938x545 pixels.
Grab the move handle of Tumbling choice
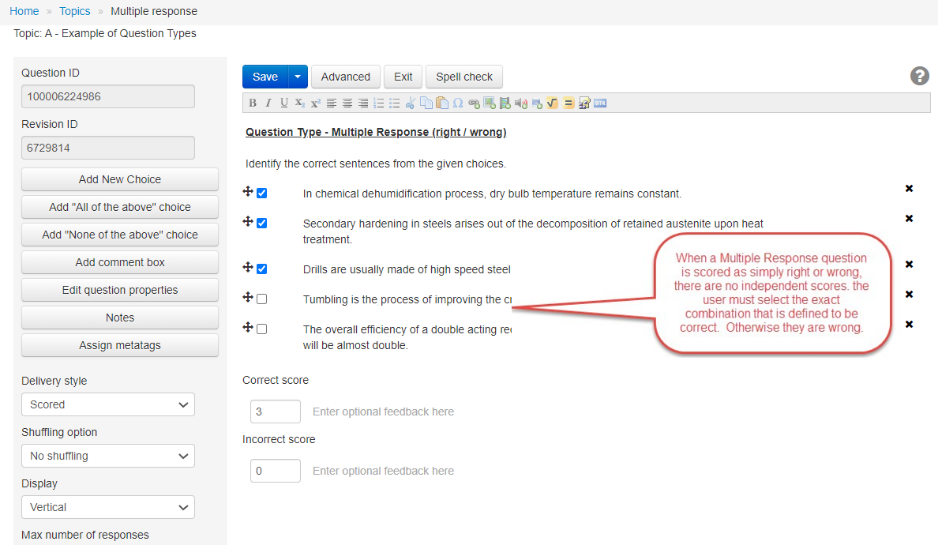click(248, 297)
